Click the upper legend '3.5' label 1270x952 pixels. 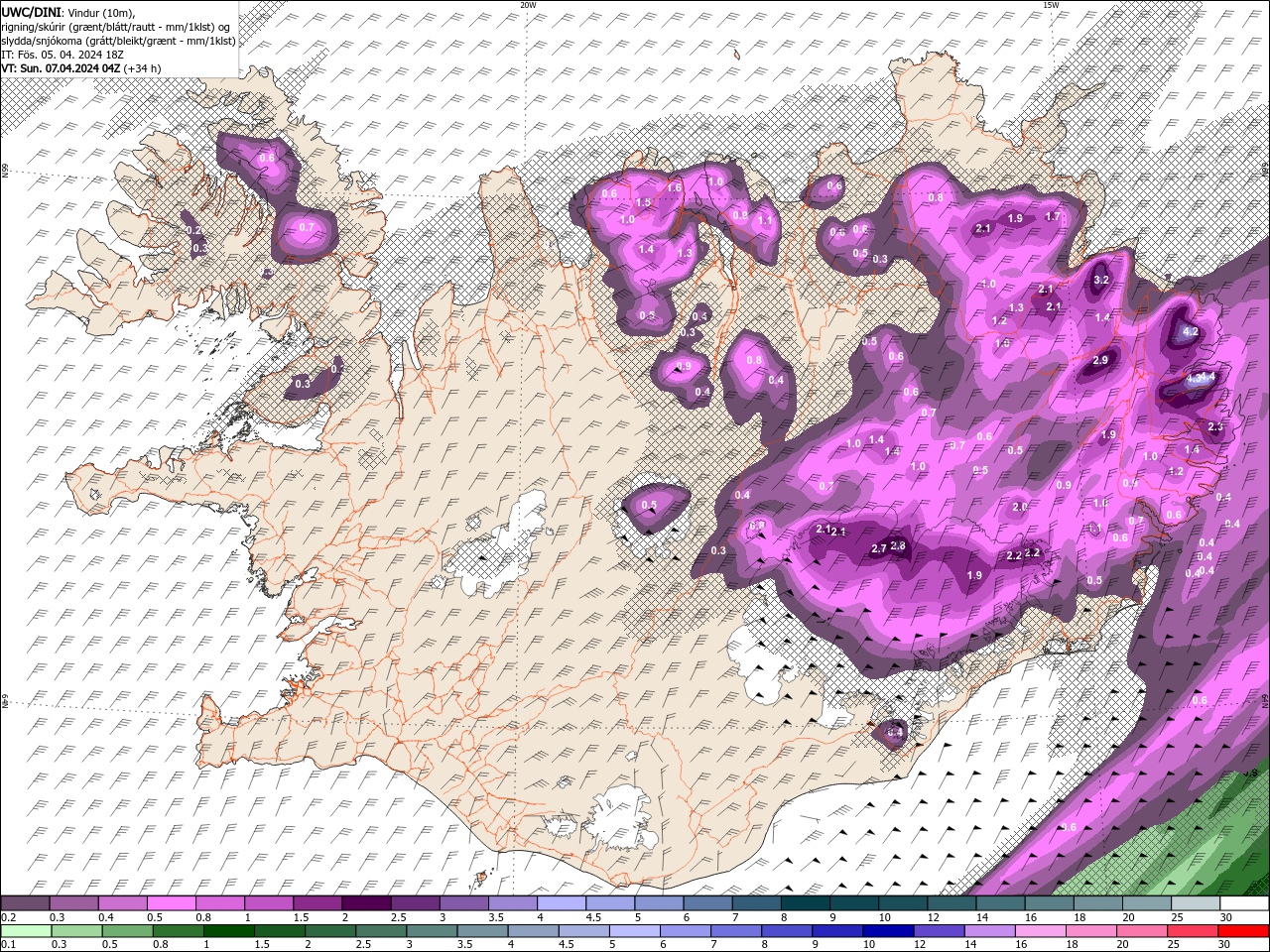(496, 917)
